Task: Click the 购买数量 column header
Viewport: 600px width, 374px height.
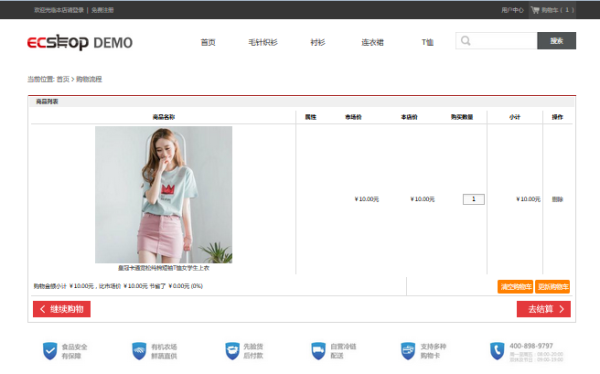Action: pyautogui.click(x=461, y=117)
